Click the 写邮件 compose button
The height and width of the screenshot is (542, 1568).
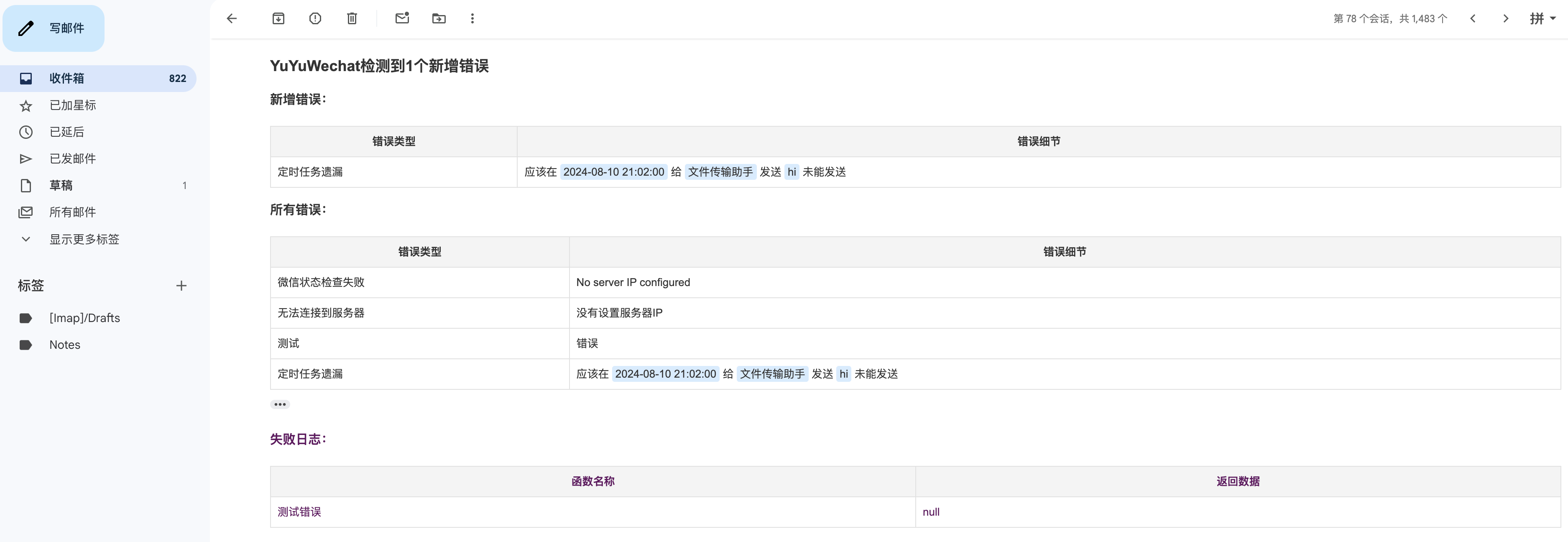54,28
